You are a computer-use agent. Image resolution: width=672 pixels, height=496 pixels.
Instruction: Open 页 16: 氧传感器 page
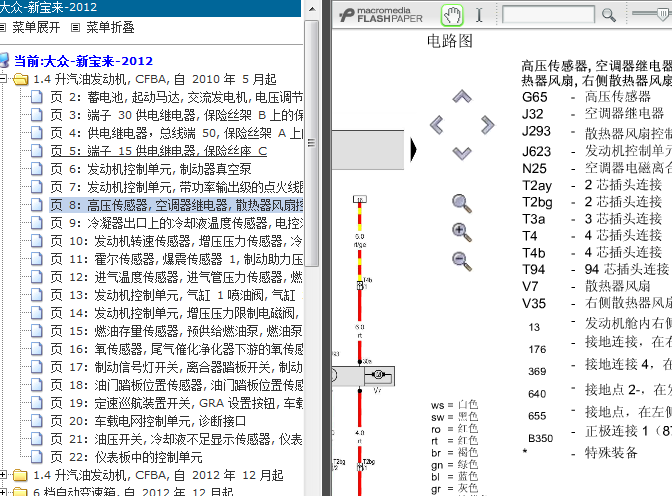(177, 349)
